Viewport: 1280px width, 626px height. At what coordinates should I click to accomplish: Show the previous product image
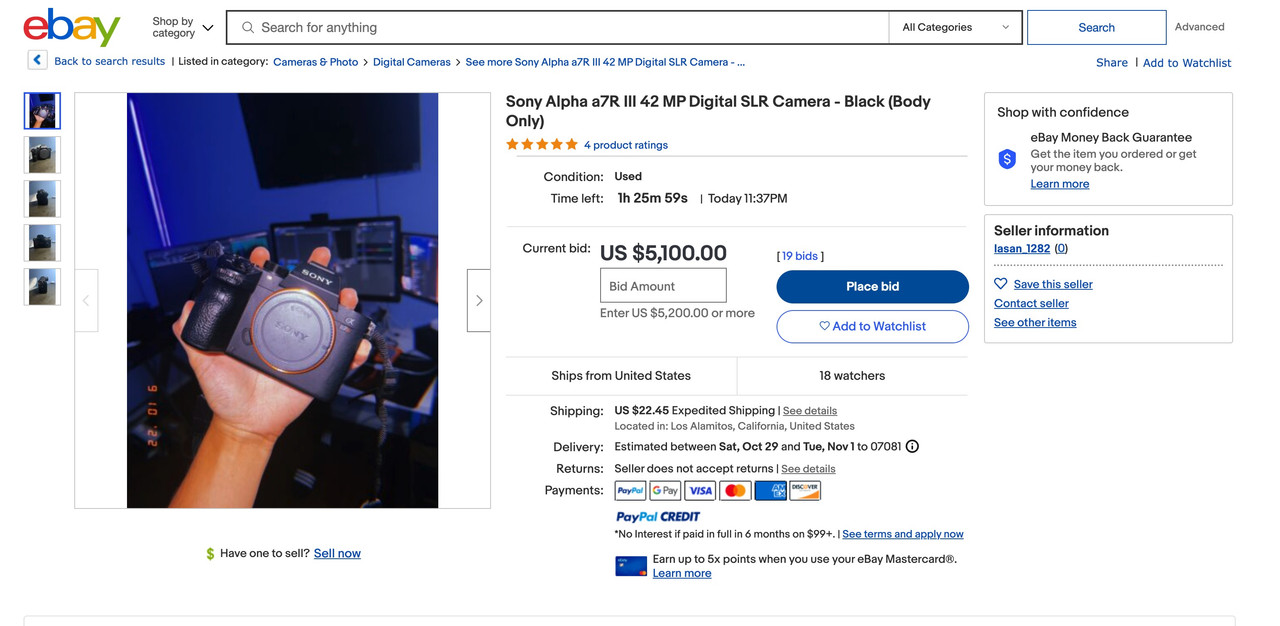(x=86, y=300)
